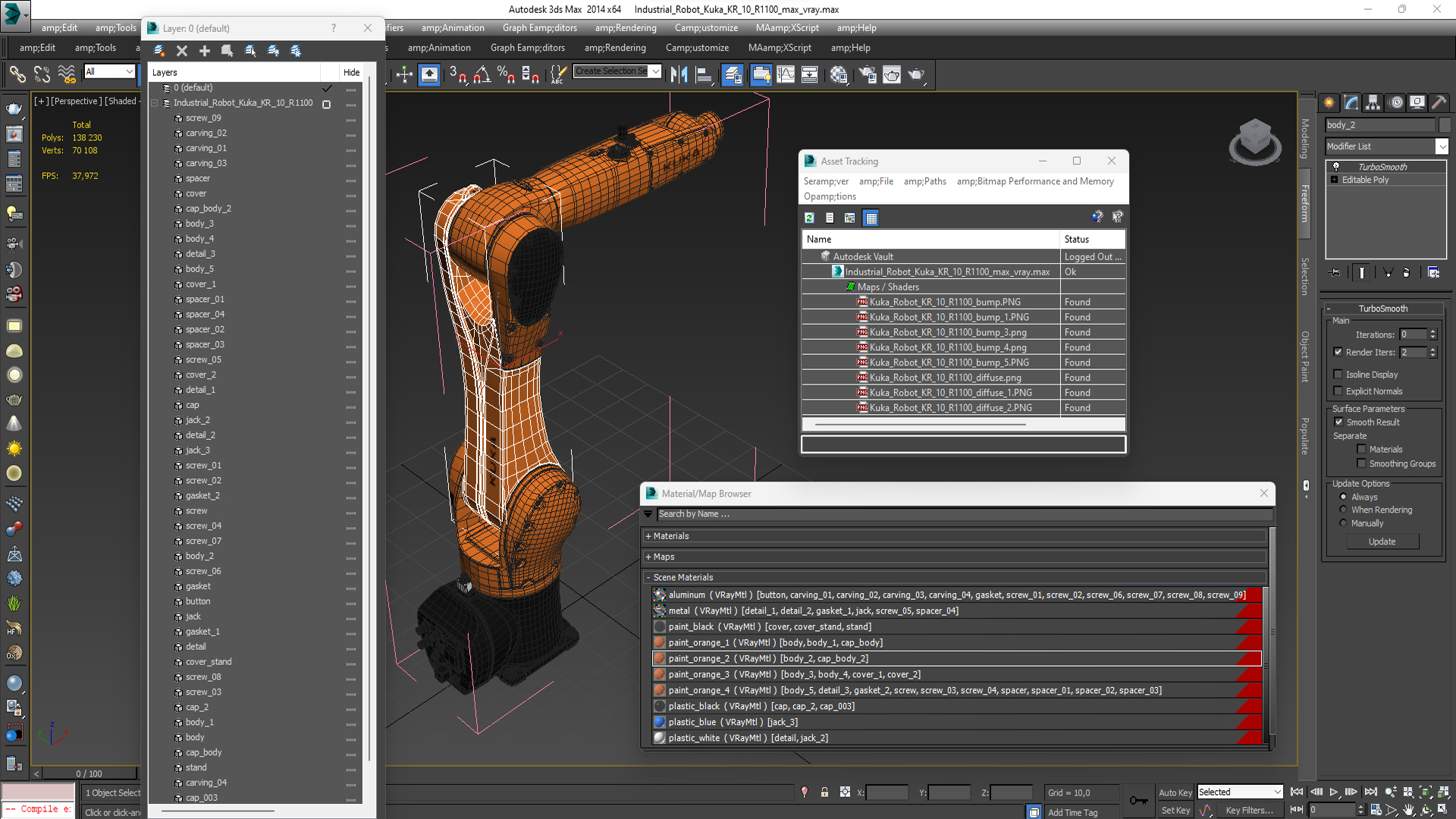Viewport: 1456px width, 819px height.
Task: Check Separate by Smoothing Groups
Action: (x=1361, y=463)
